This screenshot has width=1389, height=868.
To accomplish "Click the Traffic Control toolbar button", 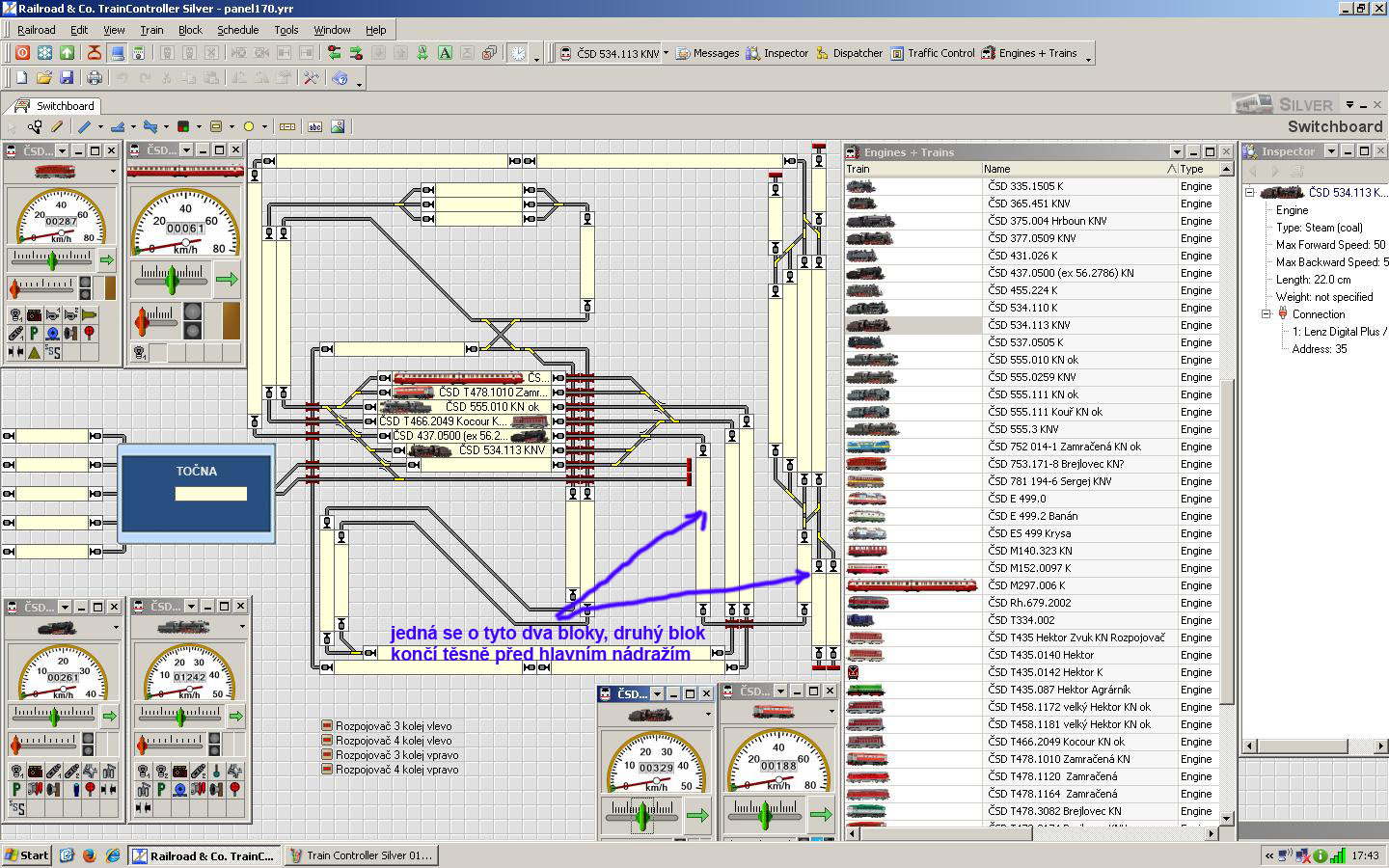I will (x=932, y=53).
